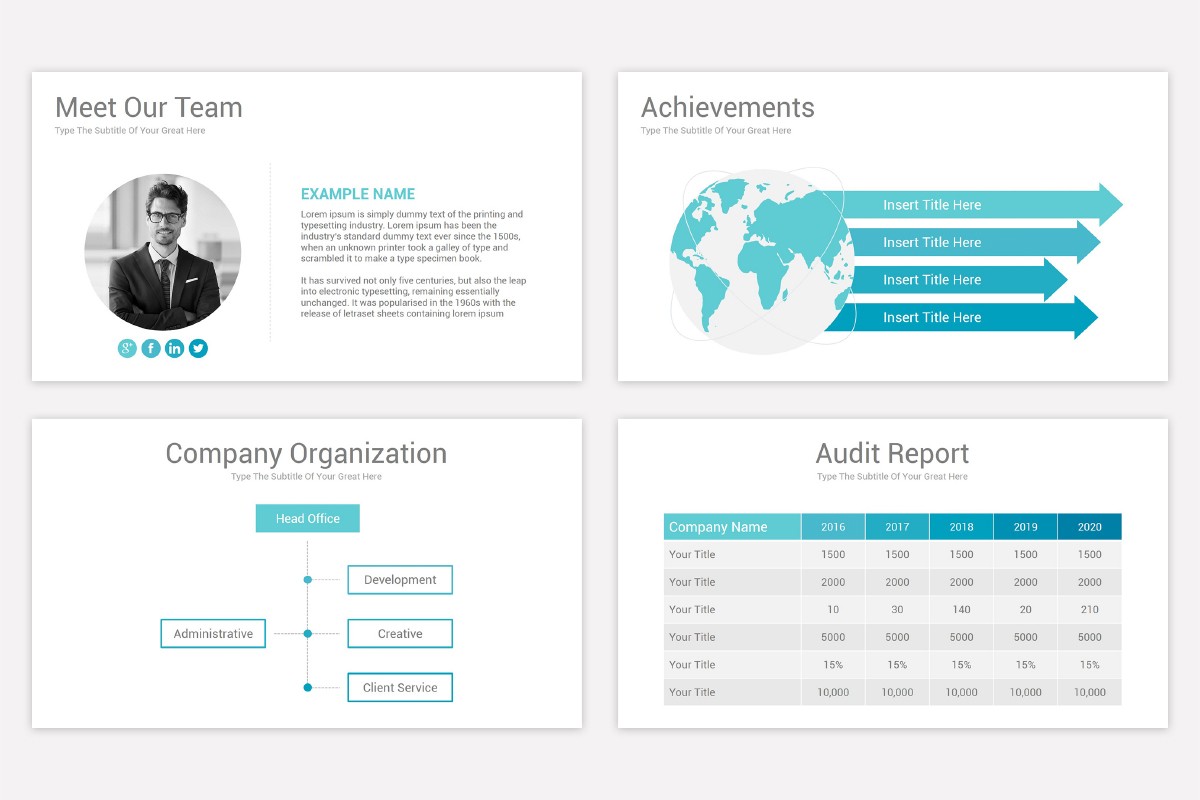The height and width of the screenshot is (800, 1200).
Task: Select the Client Service node
Action: point(400,687)
